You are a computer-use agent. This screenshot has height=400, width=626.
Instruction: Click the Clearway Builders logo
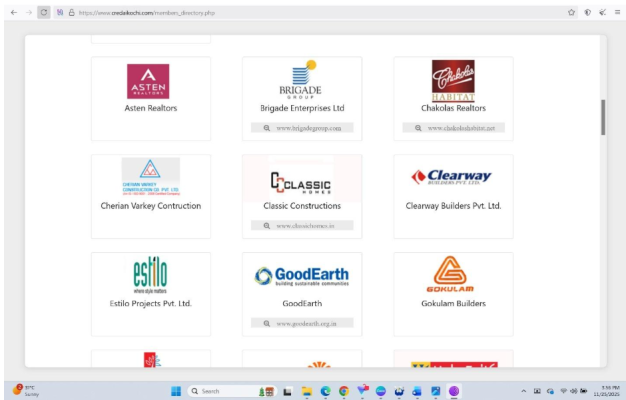click(452, 178)
